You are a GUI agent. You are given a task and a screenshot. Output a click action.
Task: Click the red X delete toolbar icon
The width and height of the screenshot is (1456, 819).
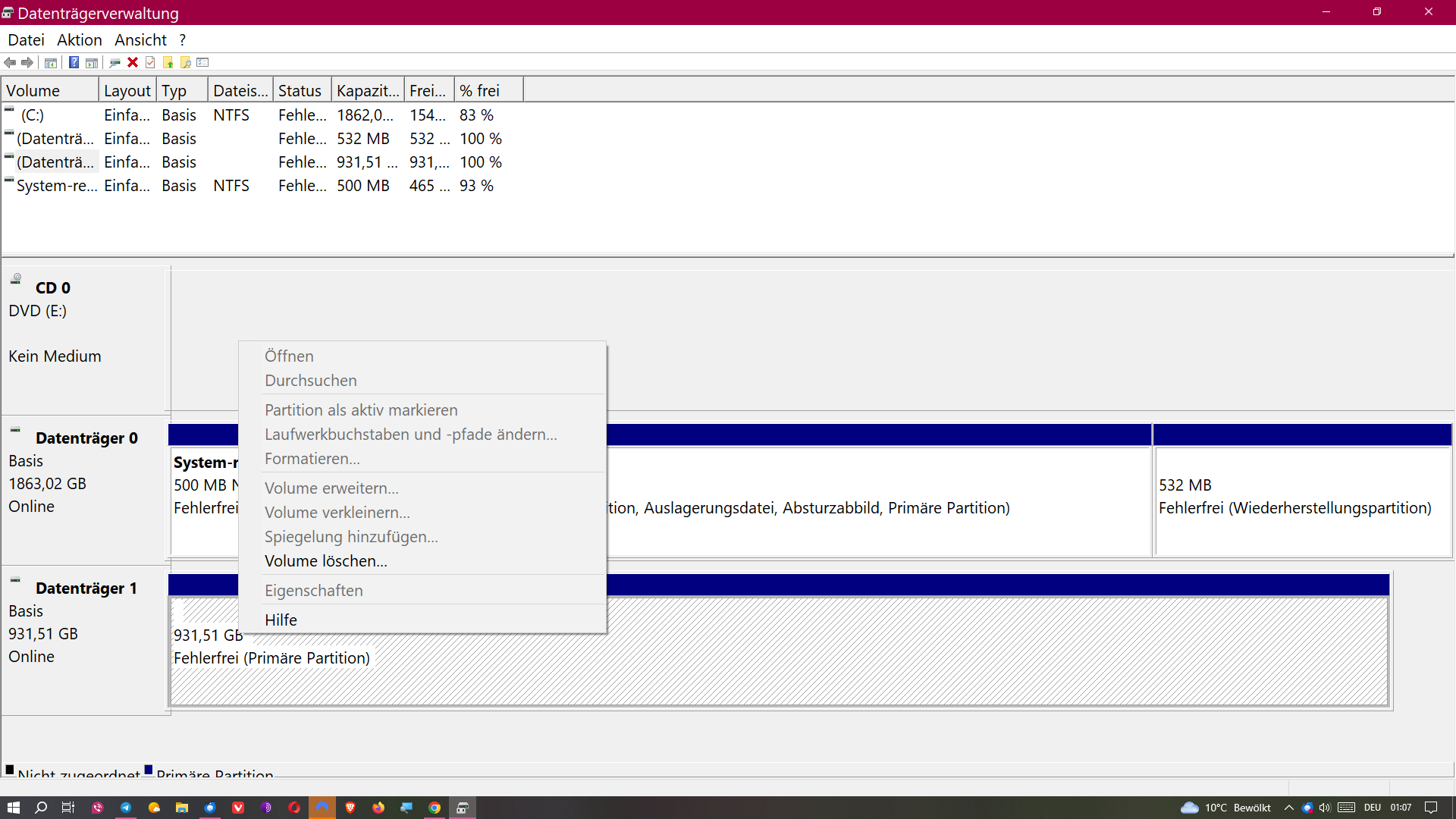pos(133,62)
